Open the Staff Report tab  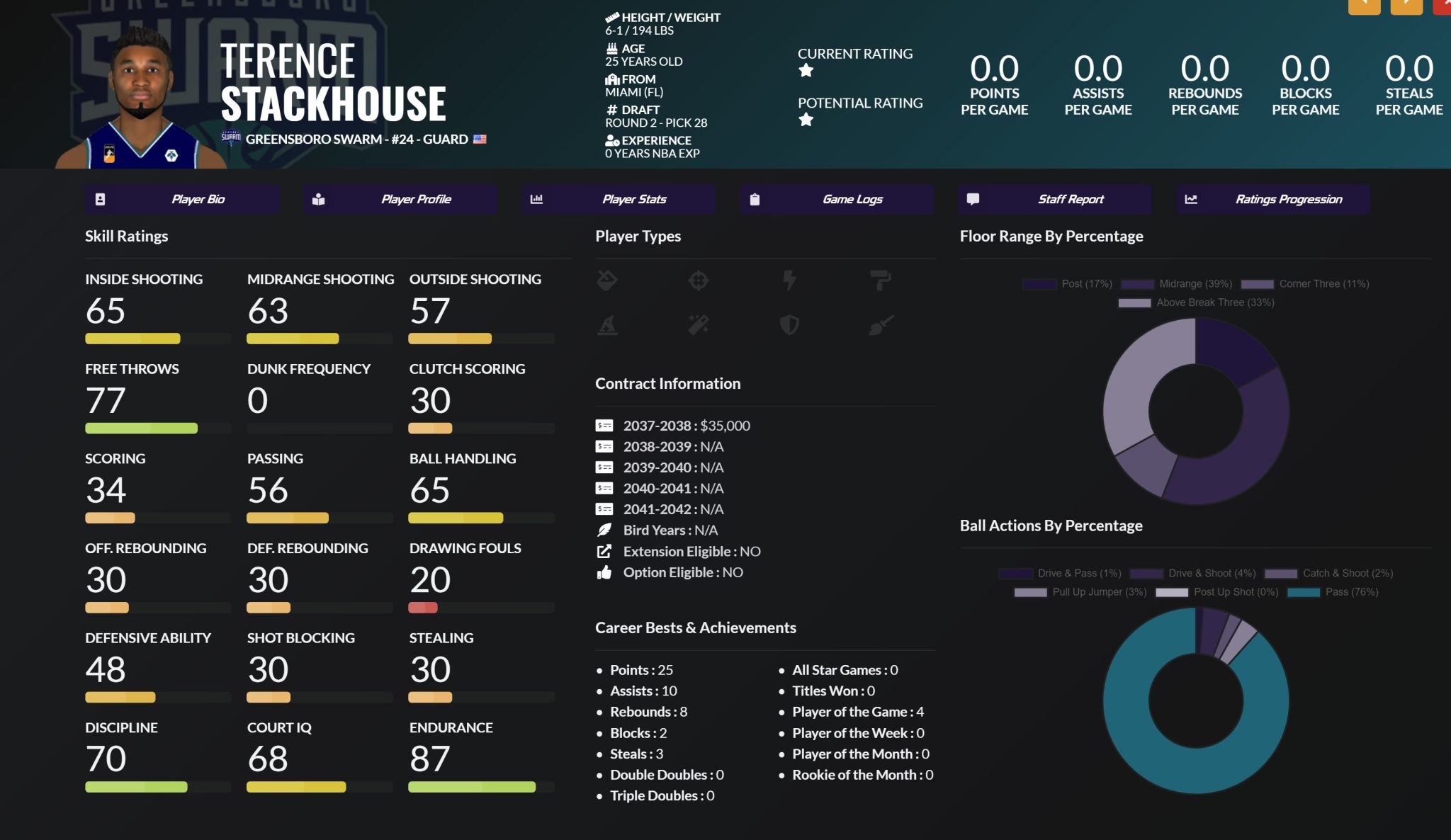click(x=1055, y=200)
